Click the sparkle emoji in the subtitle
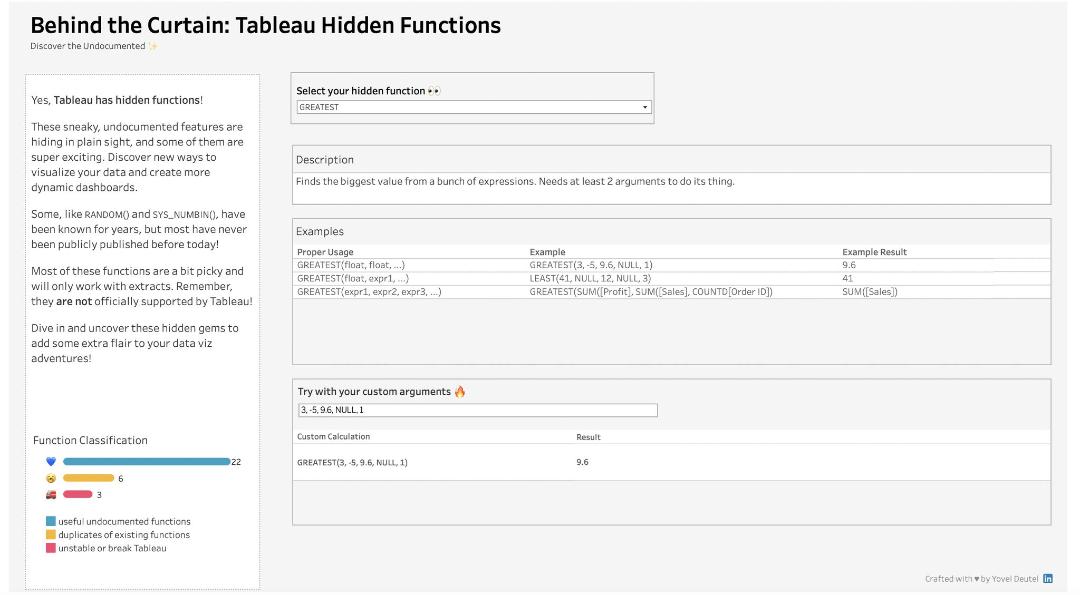This screenshot has width=1080, height=595. tap(153, 46)
